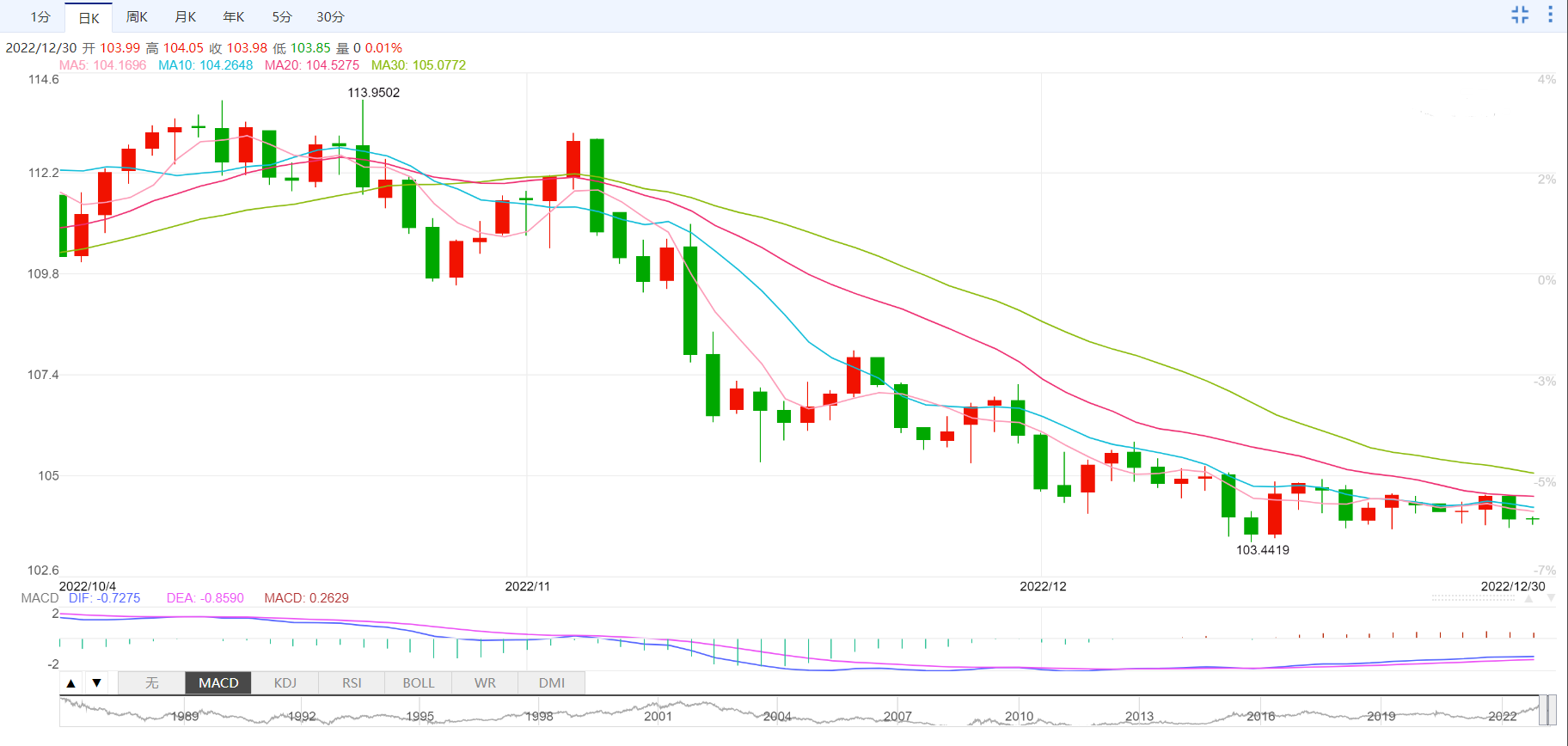Click the 2016 mark on the overview timeline
The image size is (1568, 746).
1261,717
